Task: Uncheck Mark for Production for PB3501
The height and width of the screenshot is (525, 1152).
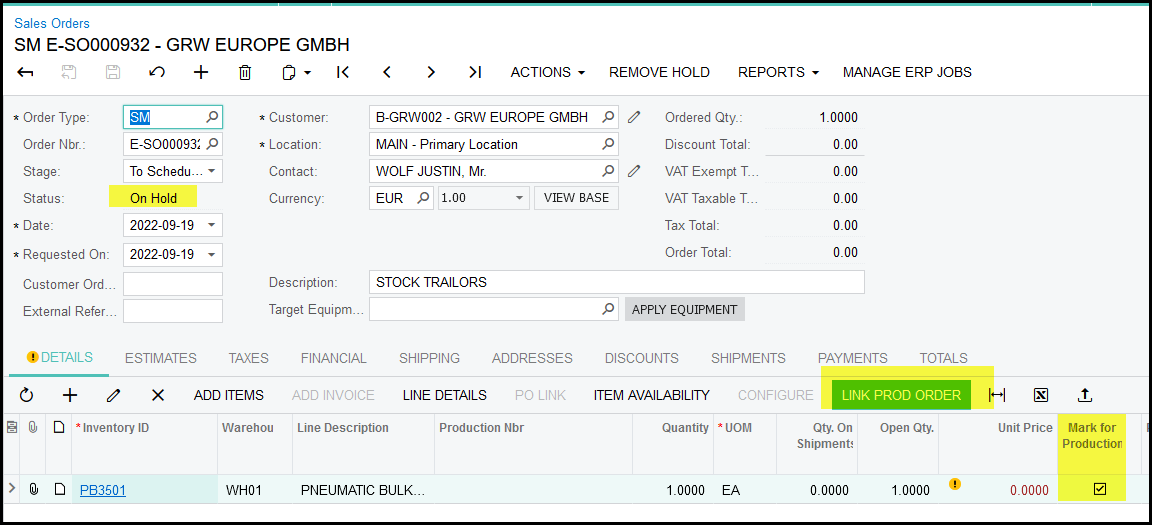Action: coord(1100,489)
